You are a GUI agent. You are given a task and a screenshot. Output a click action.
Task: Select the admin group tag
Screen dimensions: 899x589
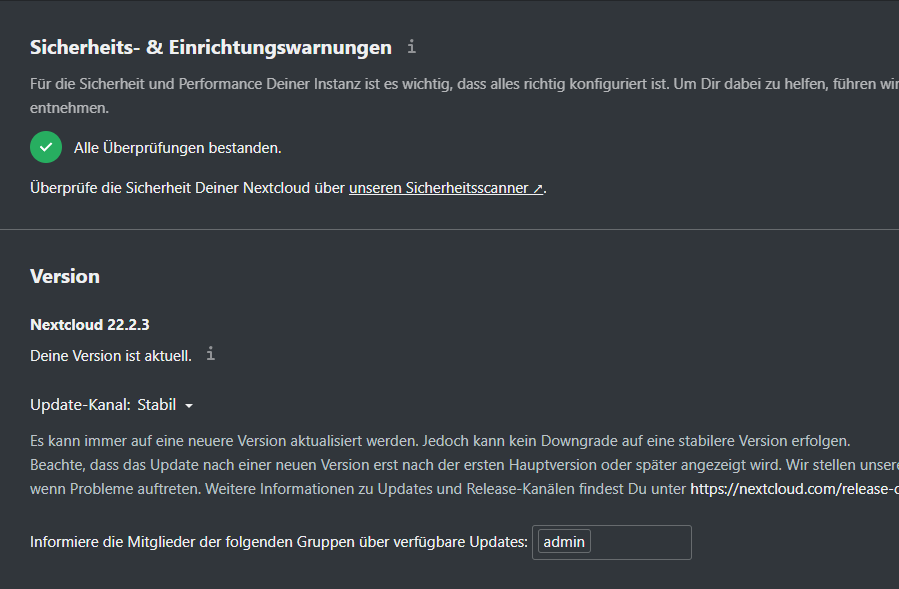564,542
